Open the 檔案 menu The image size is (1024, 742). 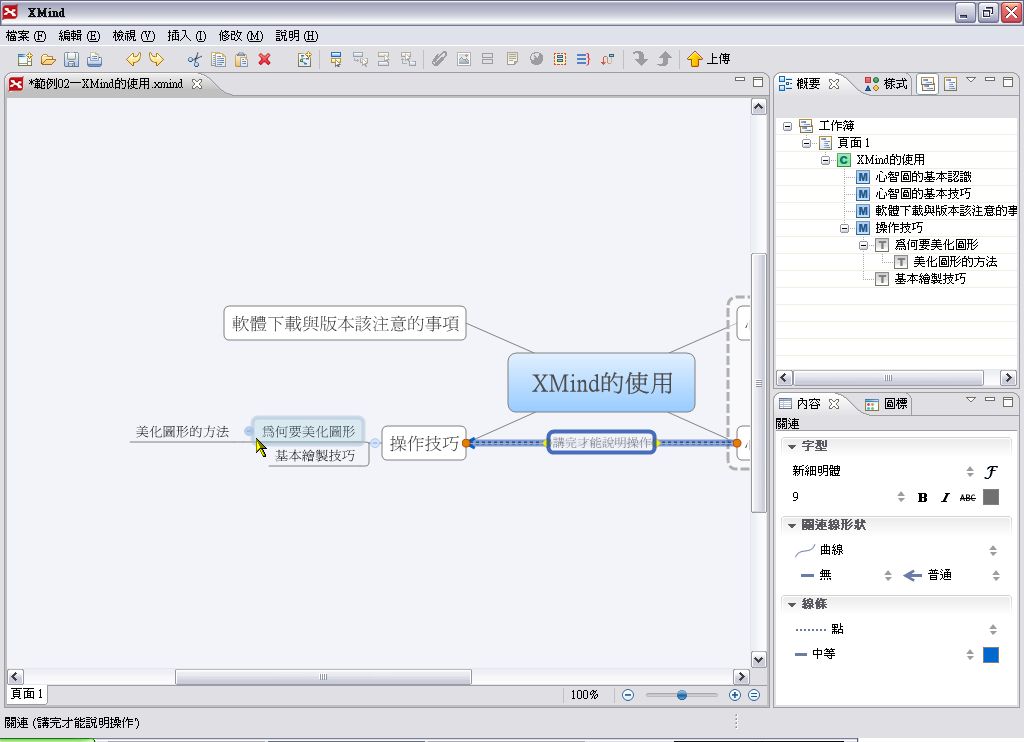click(25, 36)
